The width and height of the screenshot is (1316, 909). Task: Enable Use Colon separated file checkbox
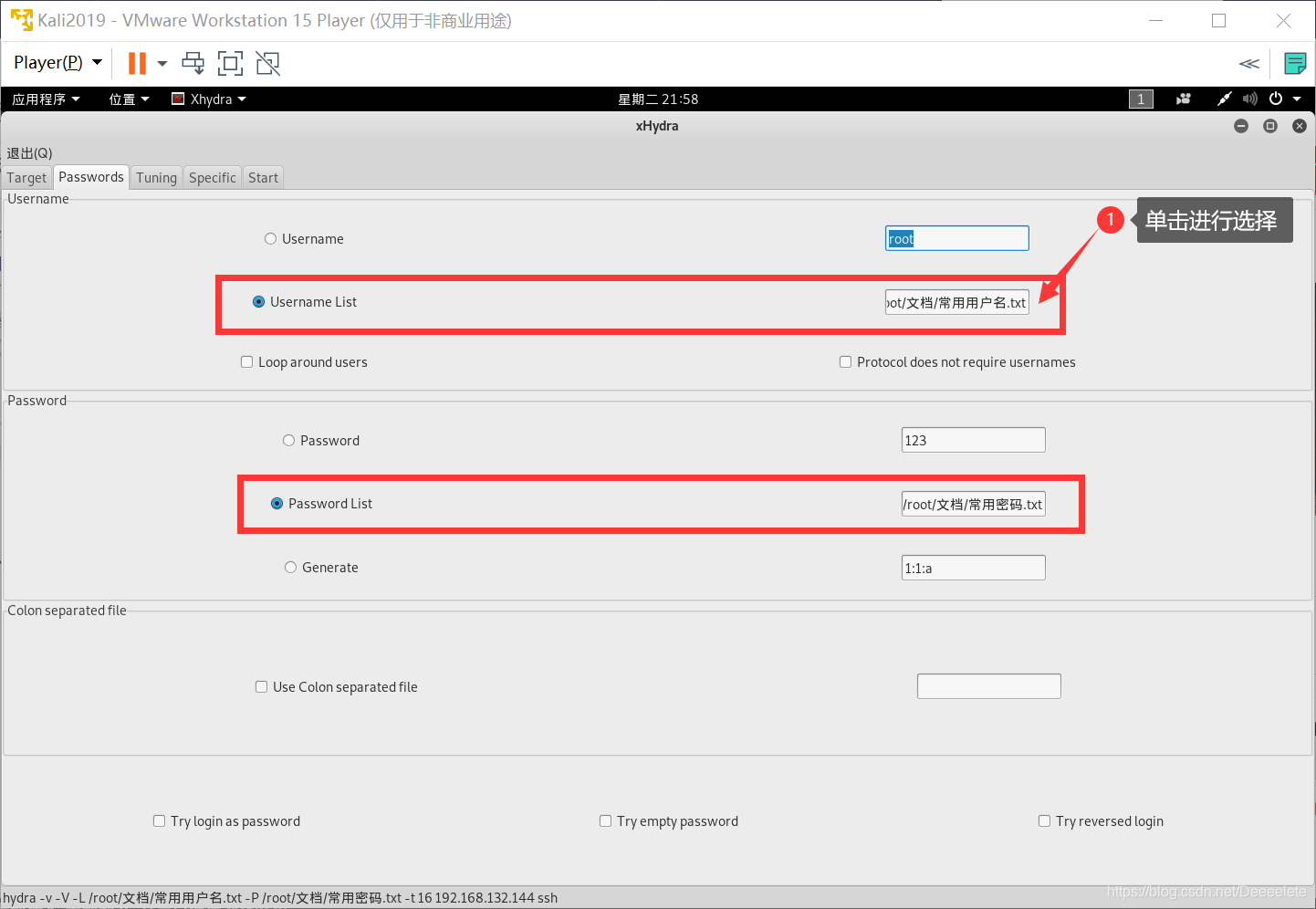(x=261, y=687)
